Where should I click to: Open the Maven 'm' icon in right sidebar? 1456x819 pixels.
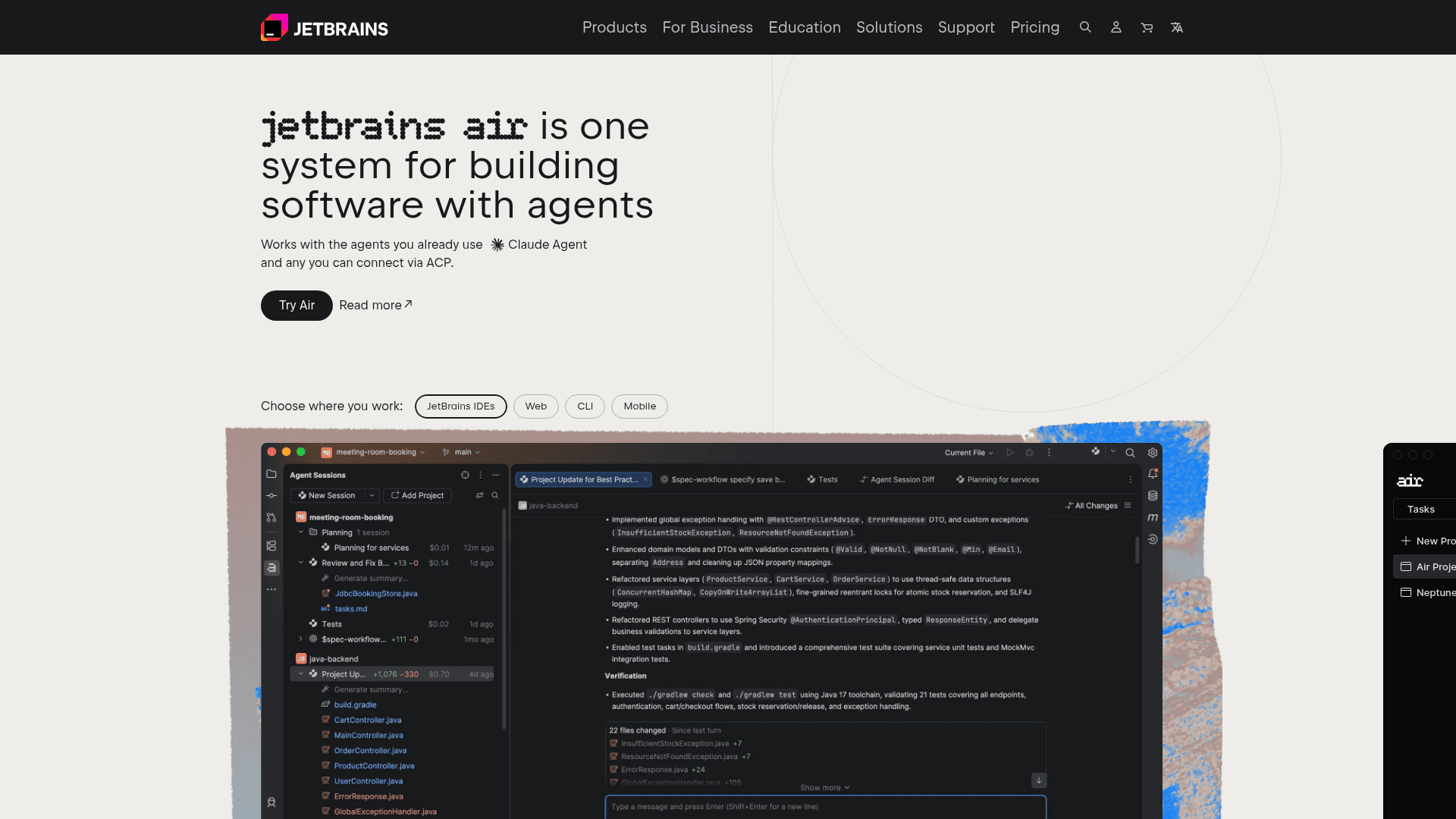click(1153, 517)
